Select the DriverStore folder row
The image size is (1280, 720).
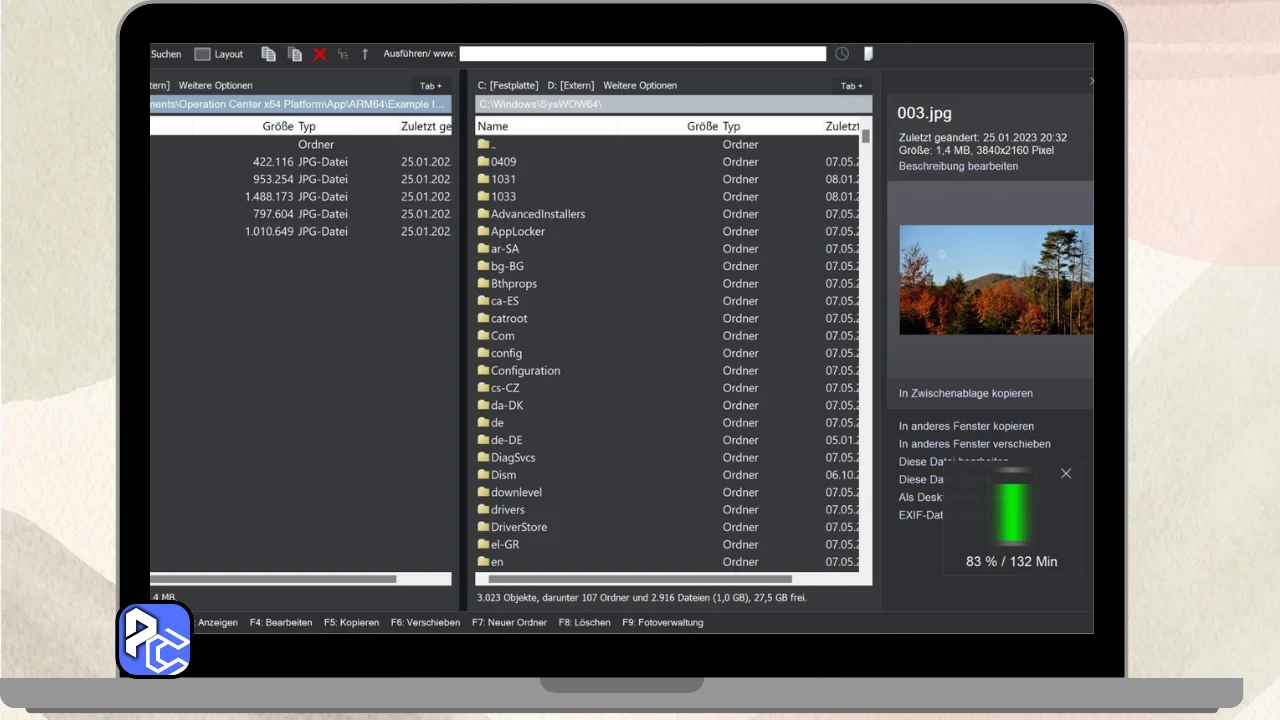point(518,527)
